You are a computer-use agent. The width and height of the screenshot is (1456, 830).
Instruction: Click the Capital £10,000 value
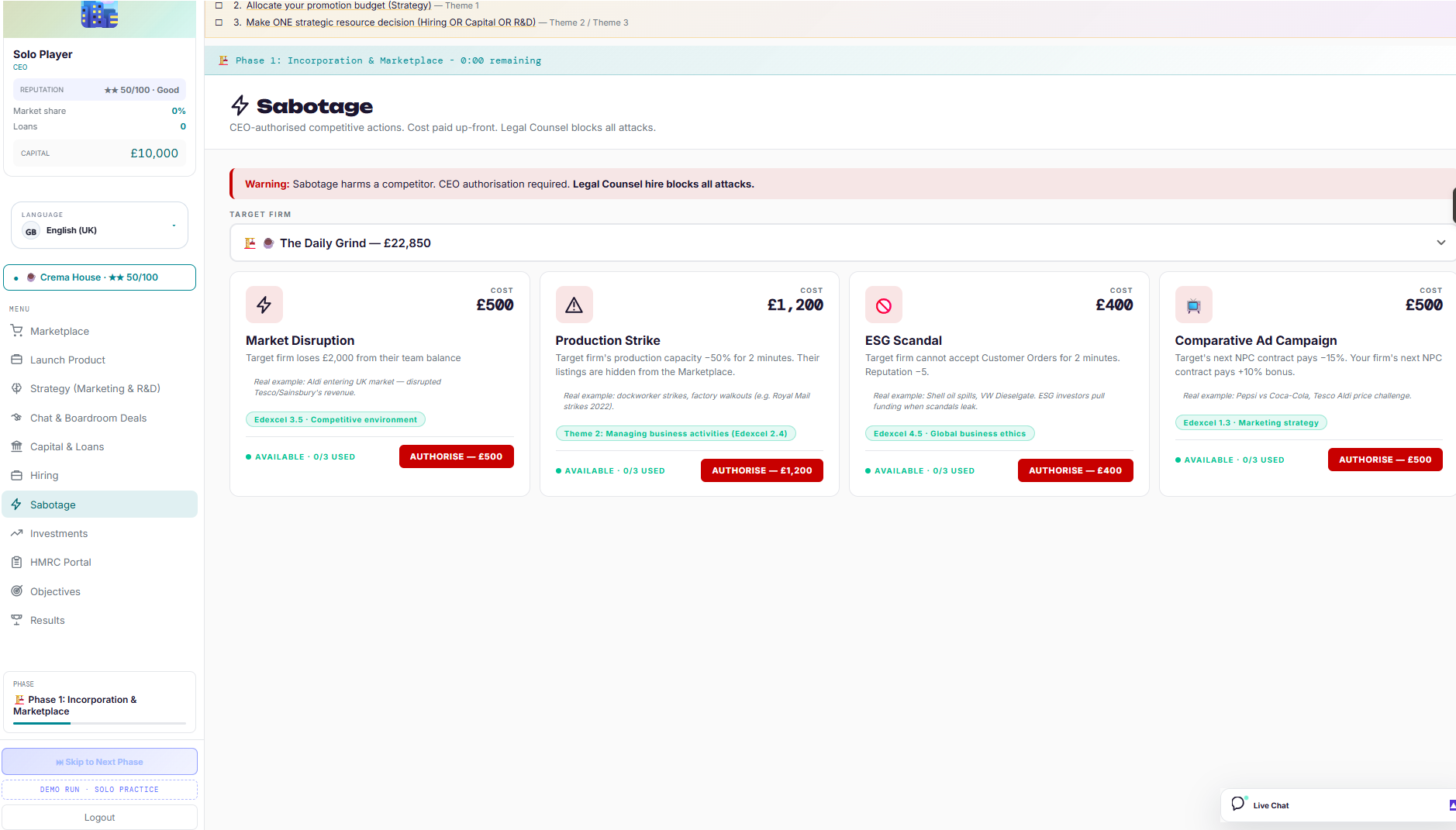[x=154, y=153]
